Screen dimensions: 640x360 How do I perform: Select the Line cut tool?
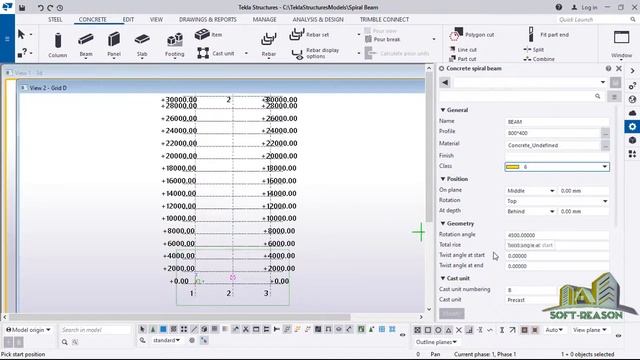point(463,49)
